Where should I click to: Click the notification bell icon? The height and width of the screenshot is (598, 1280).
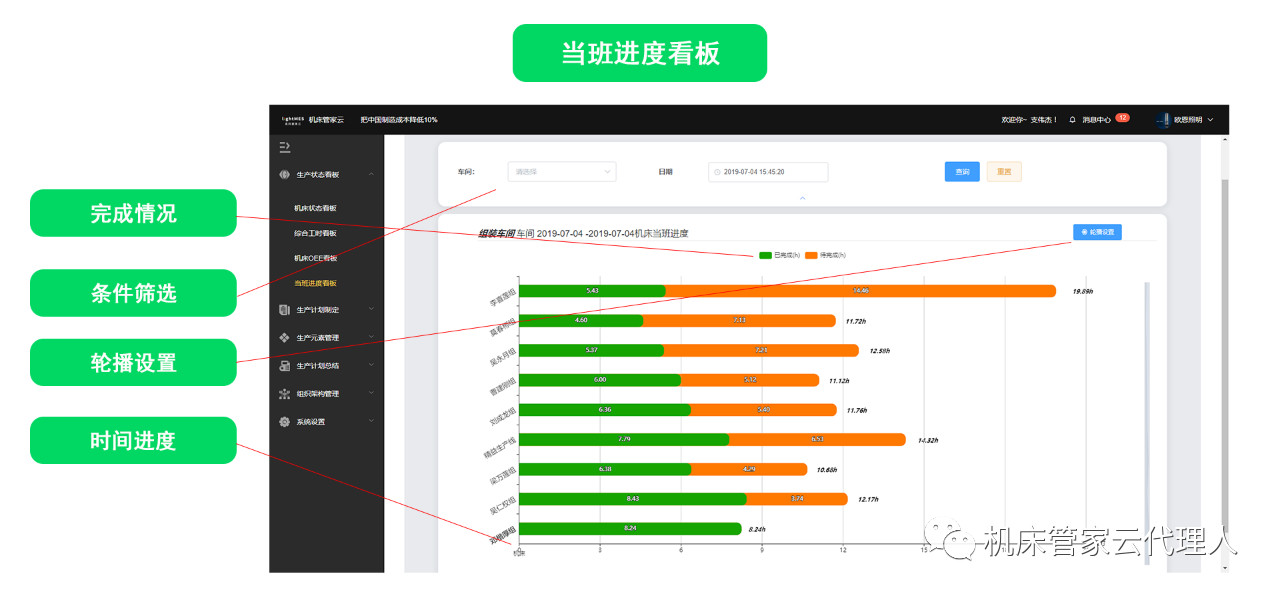point(1073,120)
